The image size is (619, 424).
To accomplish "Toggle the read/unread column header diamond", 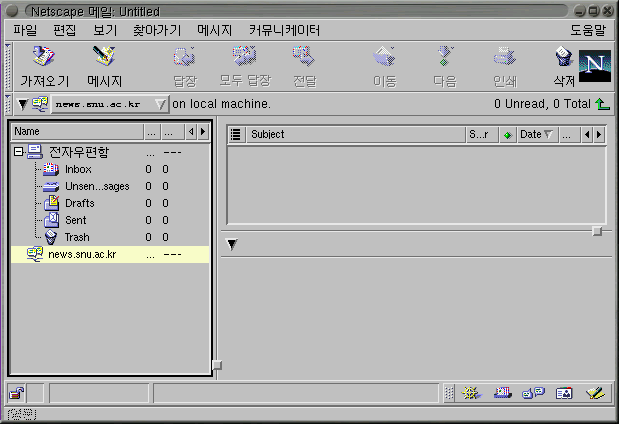I will click(x=507, y=134).
